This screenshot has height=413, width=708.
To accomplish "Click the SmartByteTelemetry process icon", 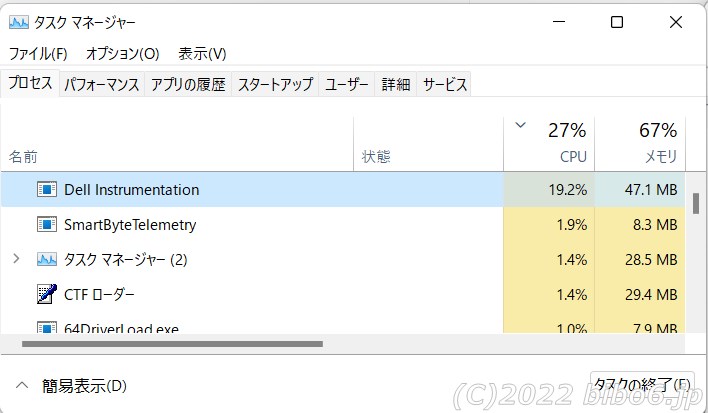I will click(x=47, y=224).
